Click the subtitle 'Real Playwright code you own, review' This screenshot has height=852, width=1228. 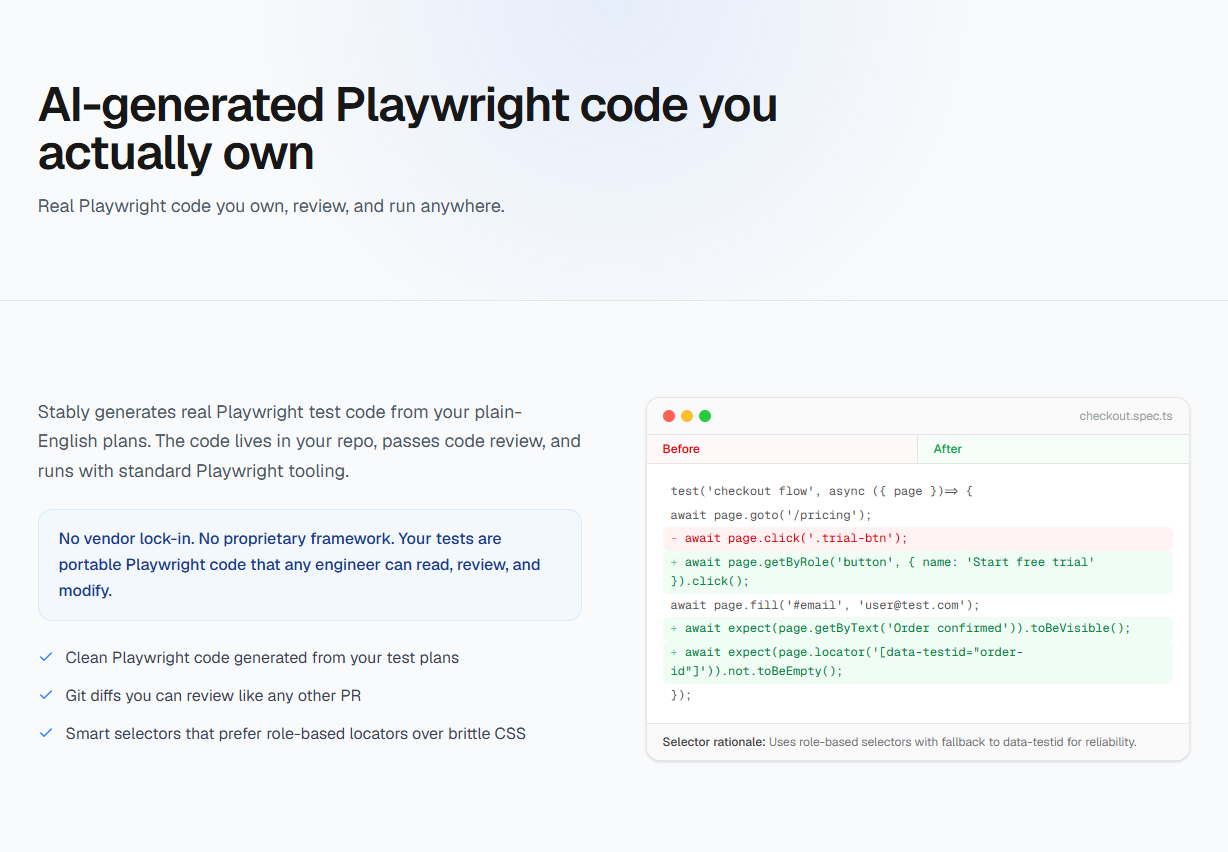271,206
